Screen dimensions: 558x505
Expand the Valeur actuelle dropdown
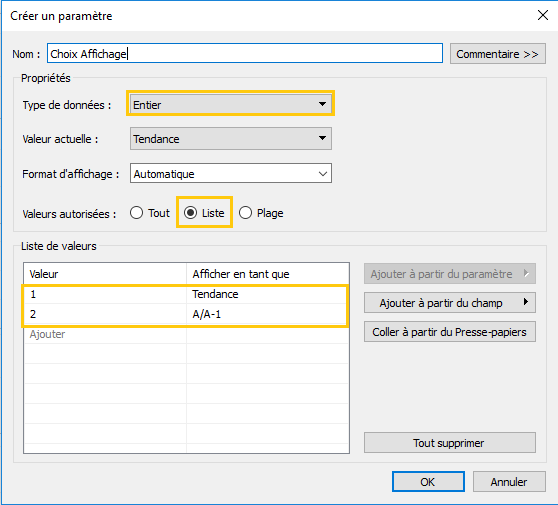231,138
